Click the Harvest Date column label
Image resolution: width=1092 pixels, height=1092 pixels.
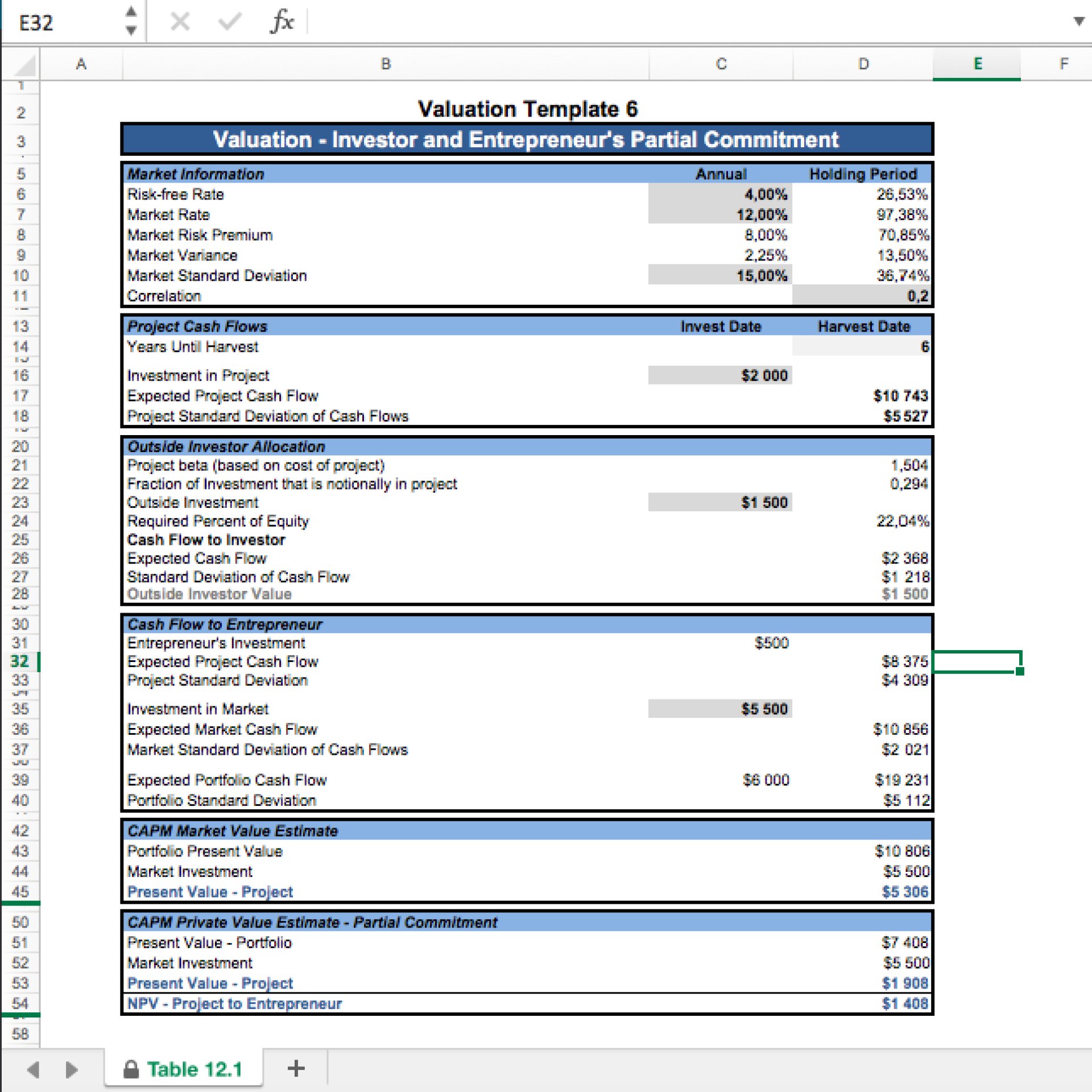tap(863, 326)
